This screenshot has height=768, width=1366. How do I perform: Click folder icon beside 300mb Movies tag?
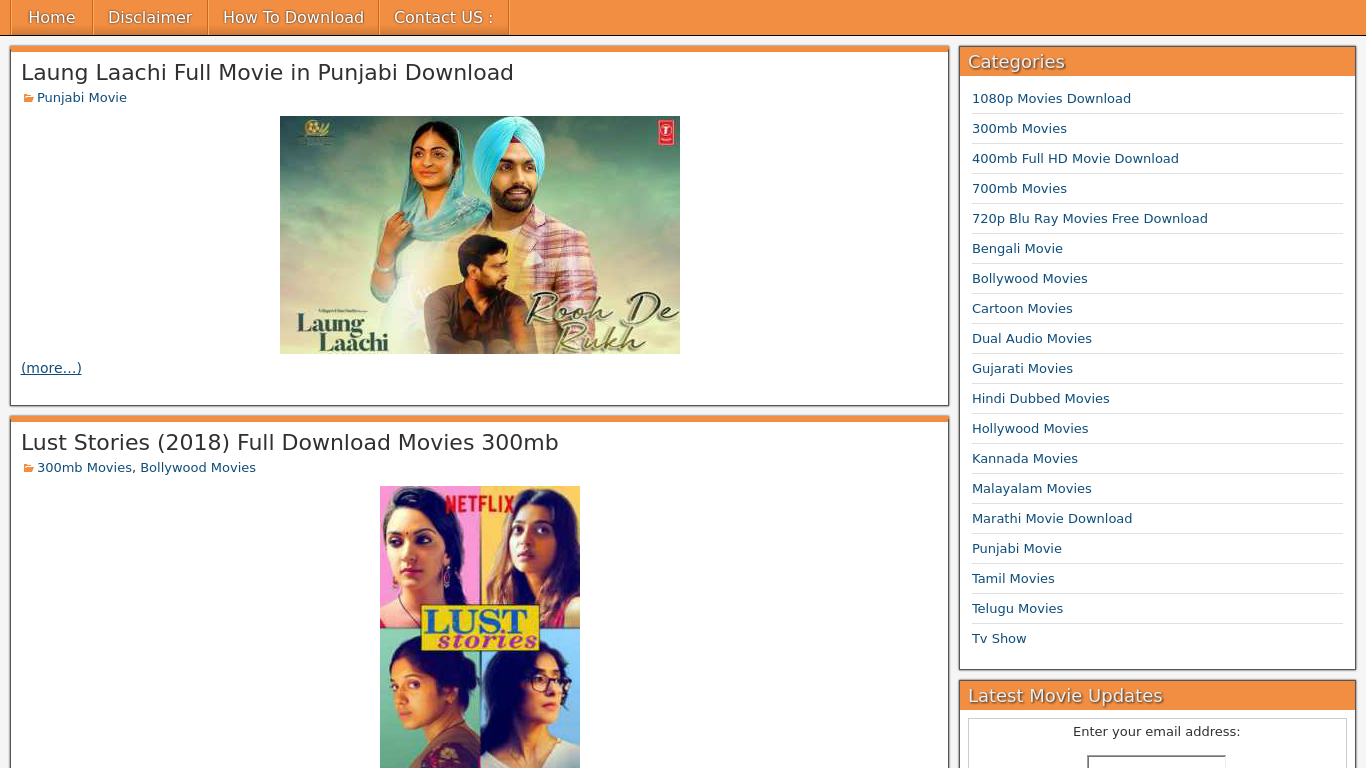tap(28, 468)
